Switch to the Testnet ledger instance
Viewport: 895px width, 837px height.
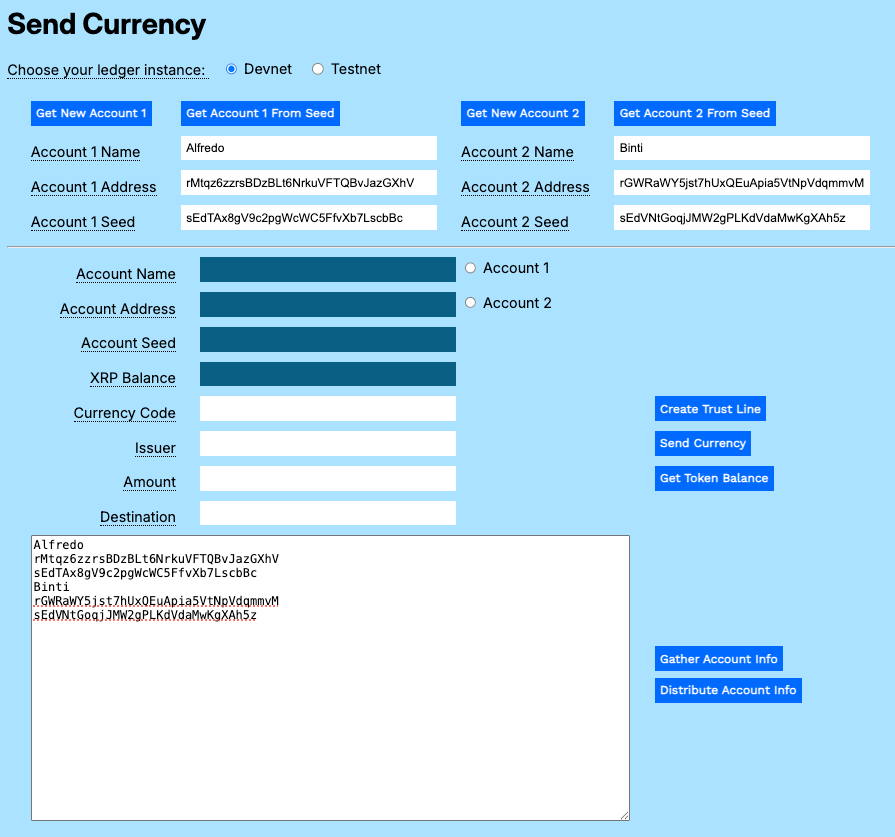point(317,68)
